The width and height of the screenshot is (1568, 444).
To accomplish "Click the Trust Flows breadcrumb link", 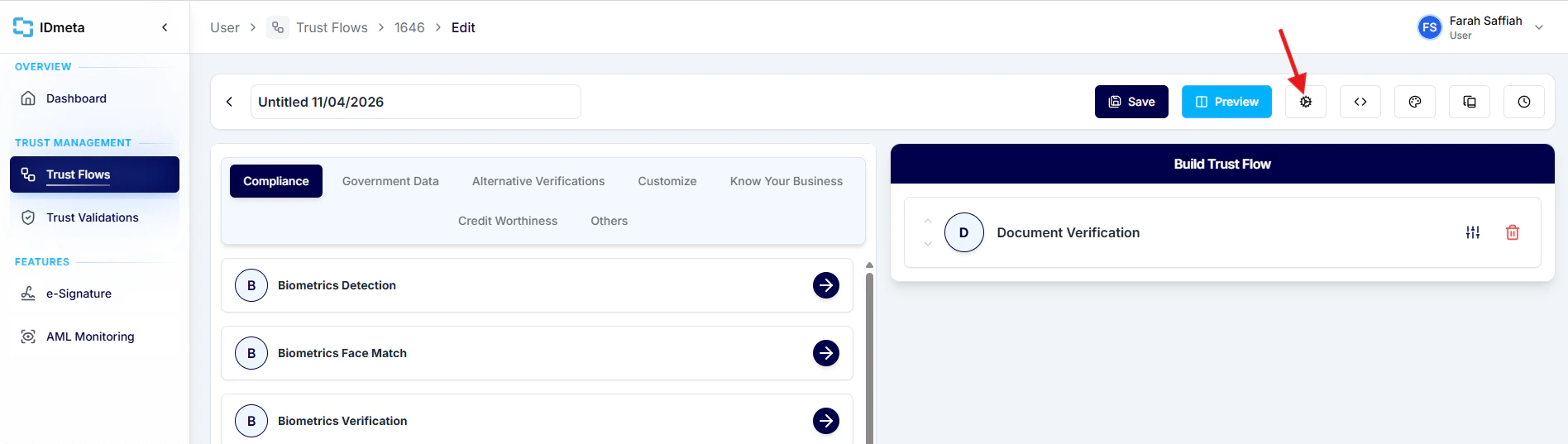I will click(332, 27).
